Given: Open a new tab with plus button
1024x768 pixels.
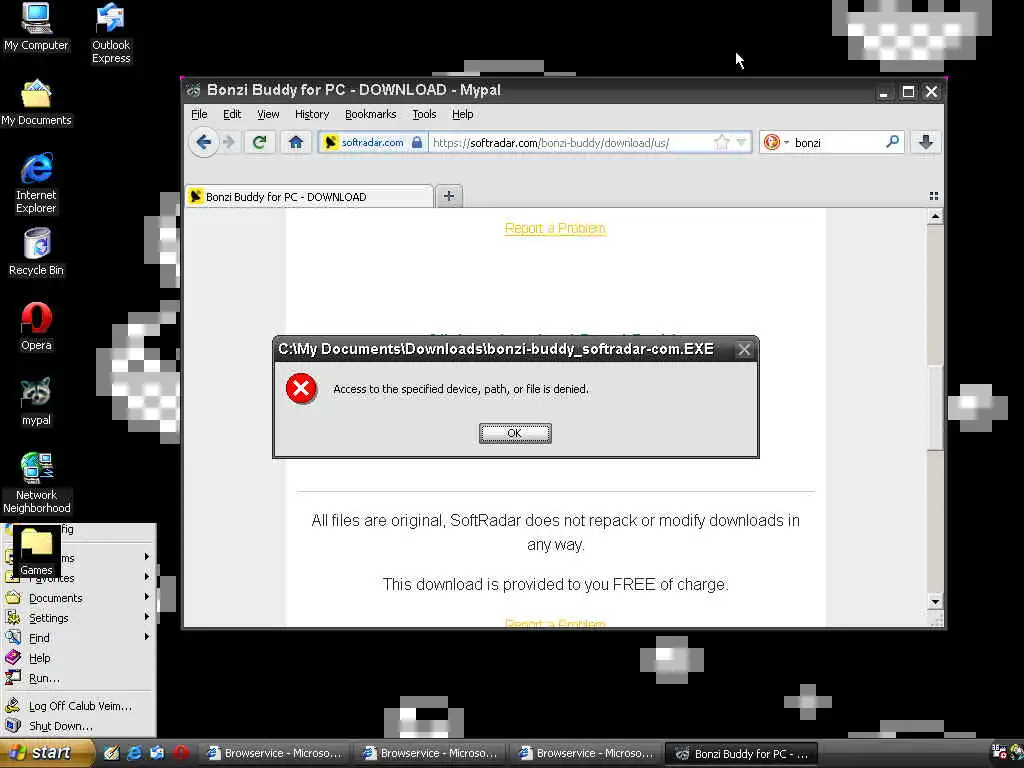Looking at the screenshot, I should [x=449, y=196].
